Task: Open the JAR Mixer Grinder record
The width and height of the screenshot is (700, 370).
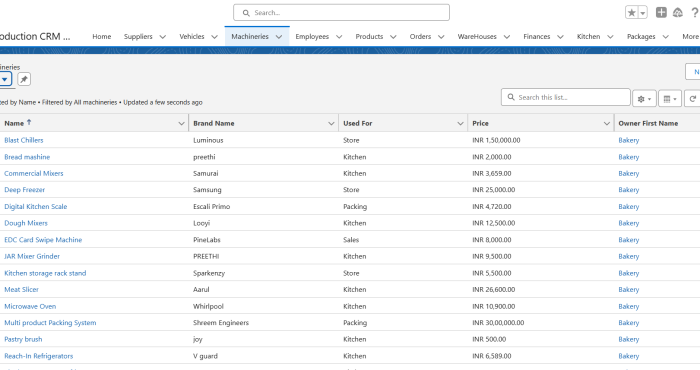Action: tap(32, 256)
